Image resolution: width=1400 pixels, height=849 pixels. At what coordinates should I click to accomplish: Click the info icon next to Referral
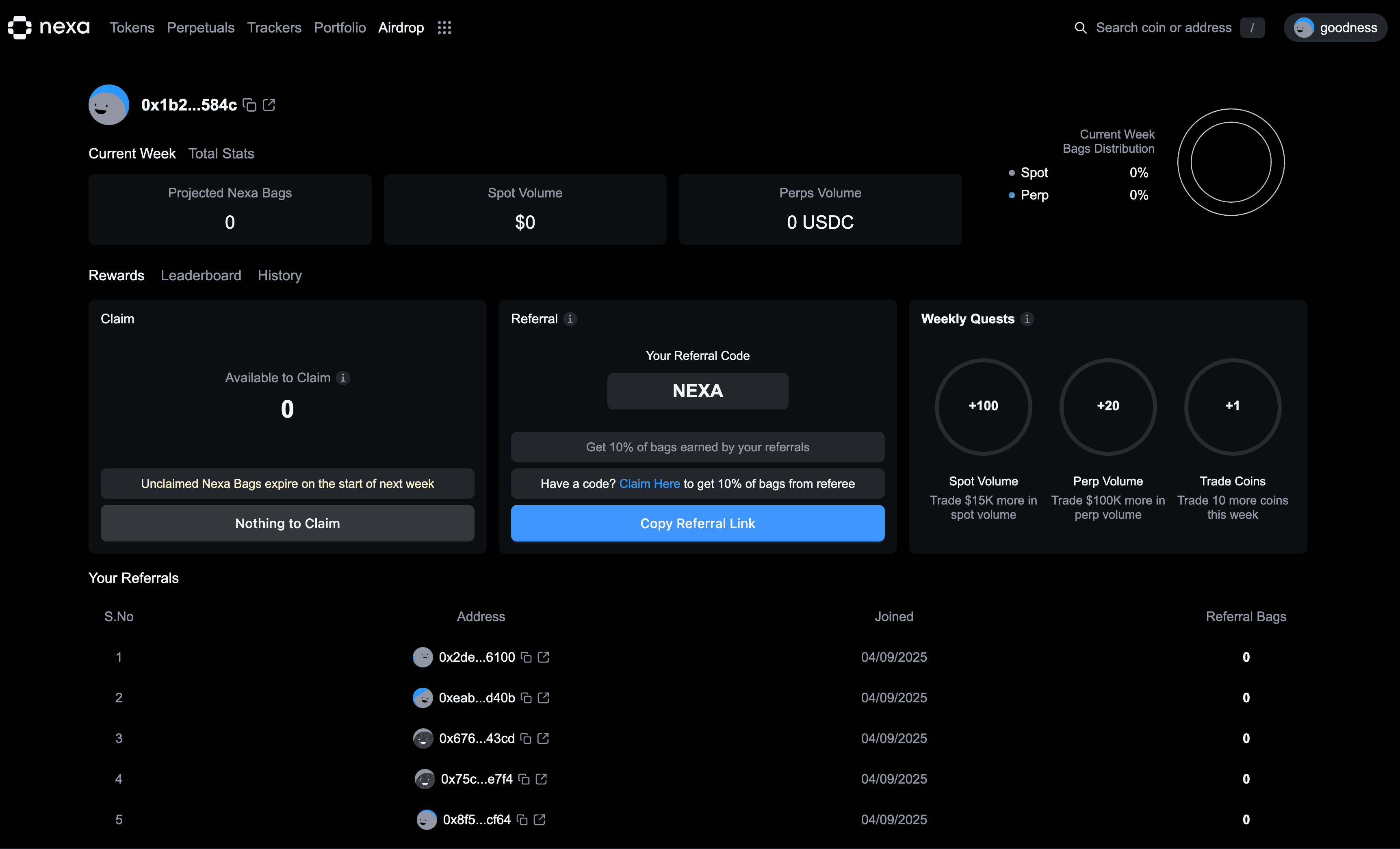(570, 319)
